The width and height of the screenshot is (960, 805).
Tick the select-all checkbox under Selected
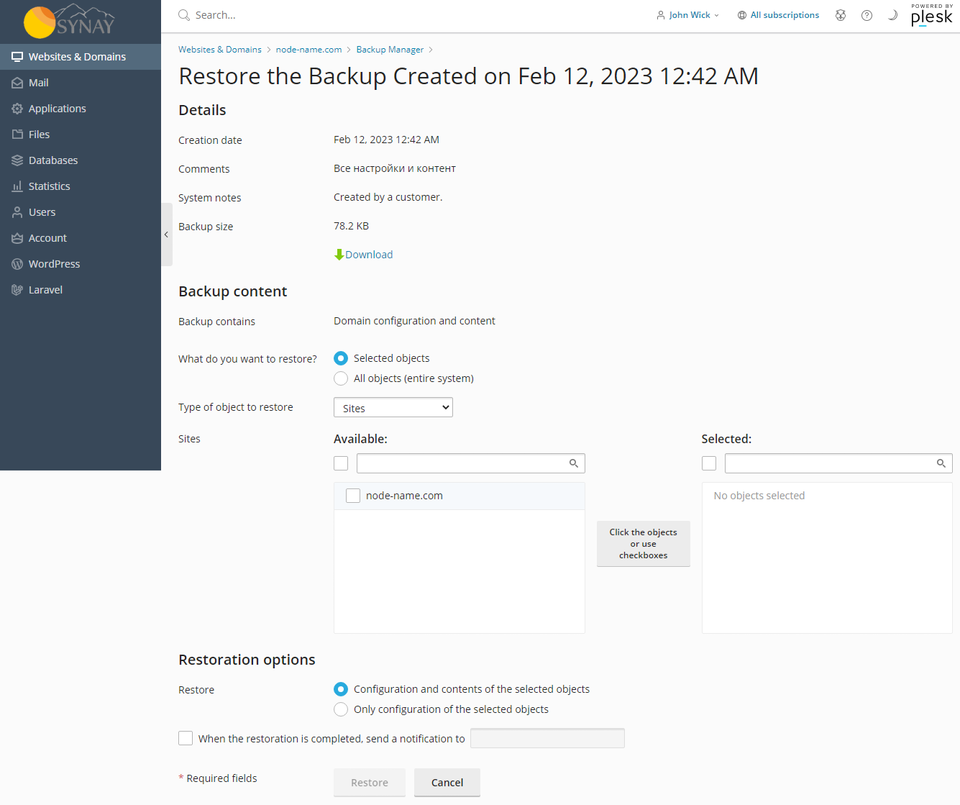coord(709,463)
